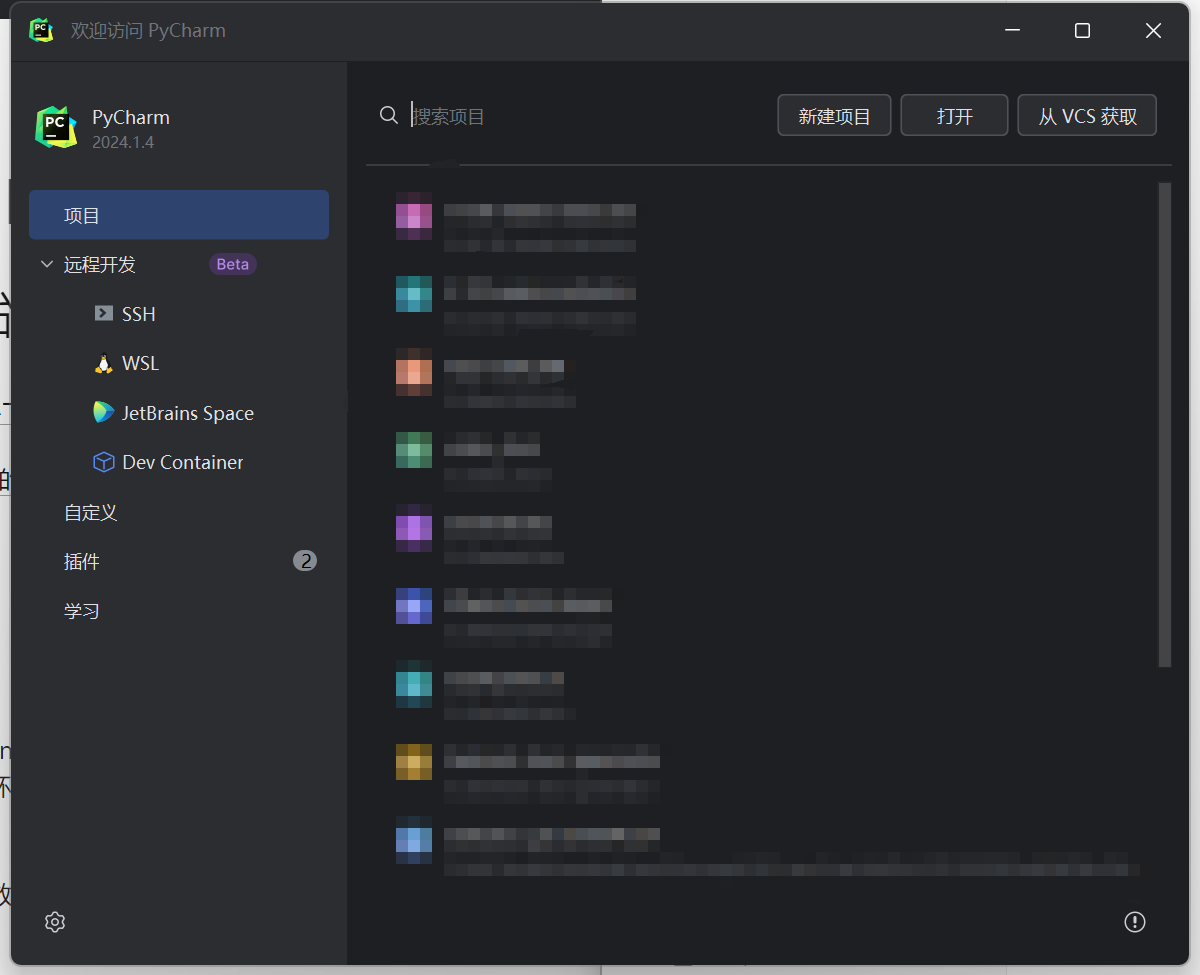Click the Beta badge beside 远程开发
This screenshot has height=975, width=1200.
point(233,265)
